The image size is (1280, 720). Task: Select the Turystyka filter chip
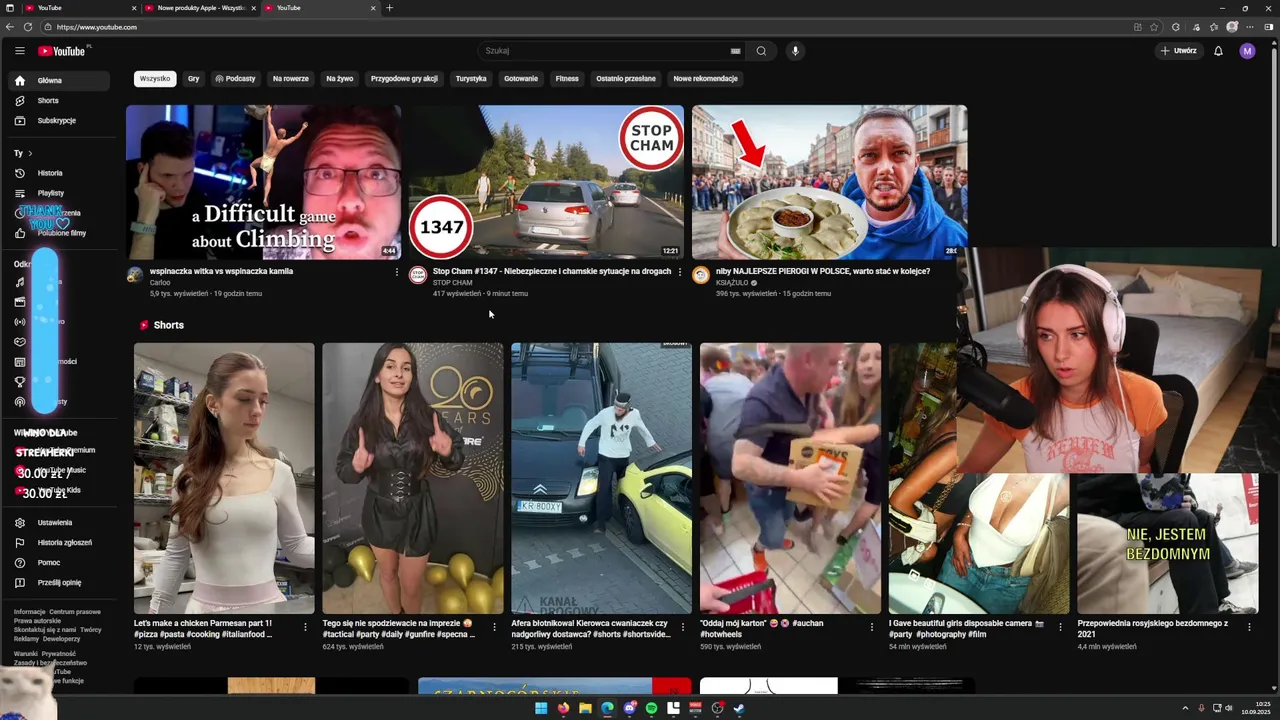pos(471,79)
